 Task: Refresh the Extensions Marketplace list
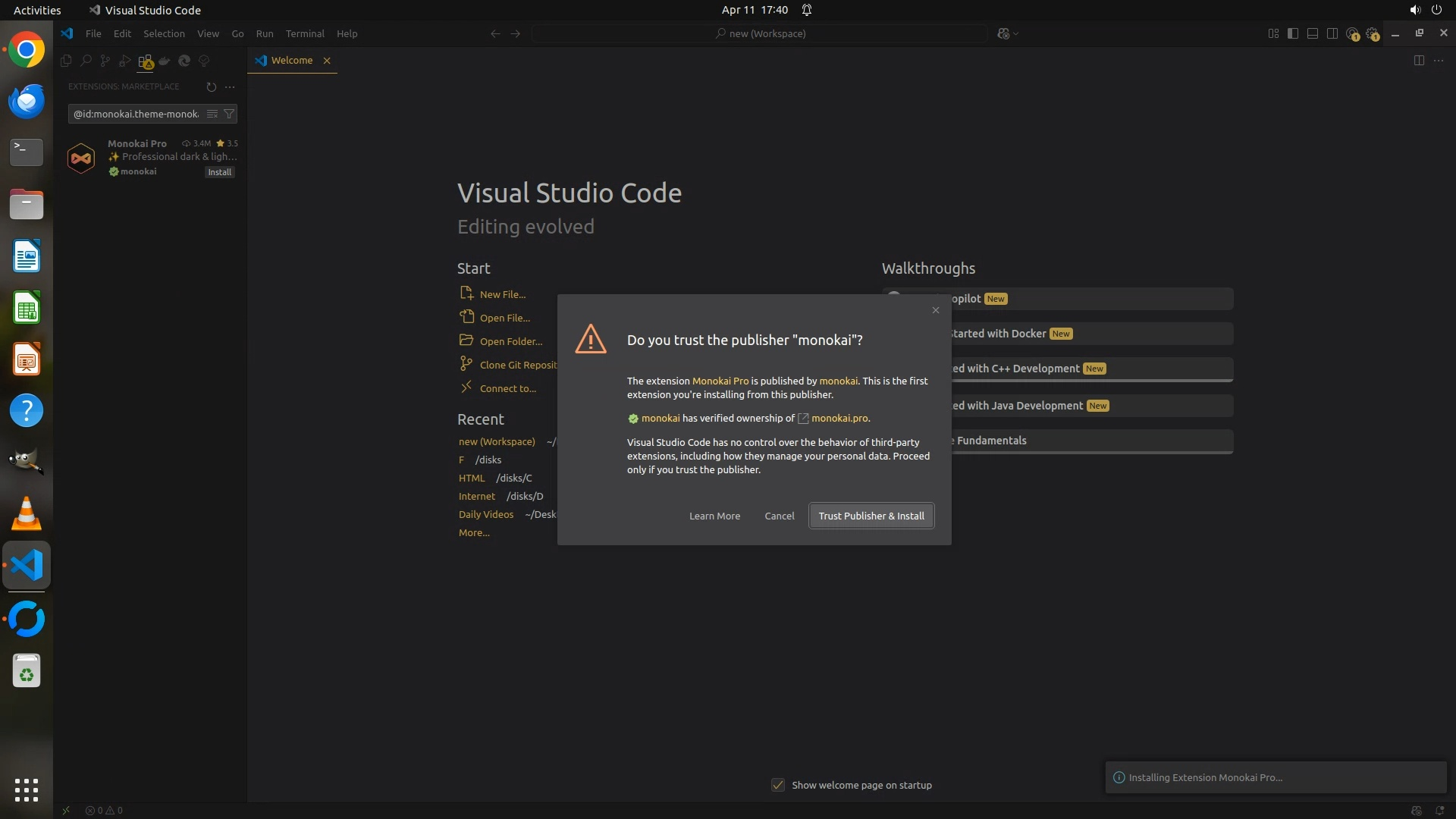tap(211, 86)
